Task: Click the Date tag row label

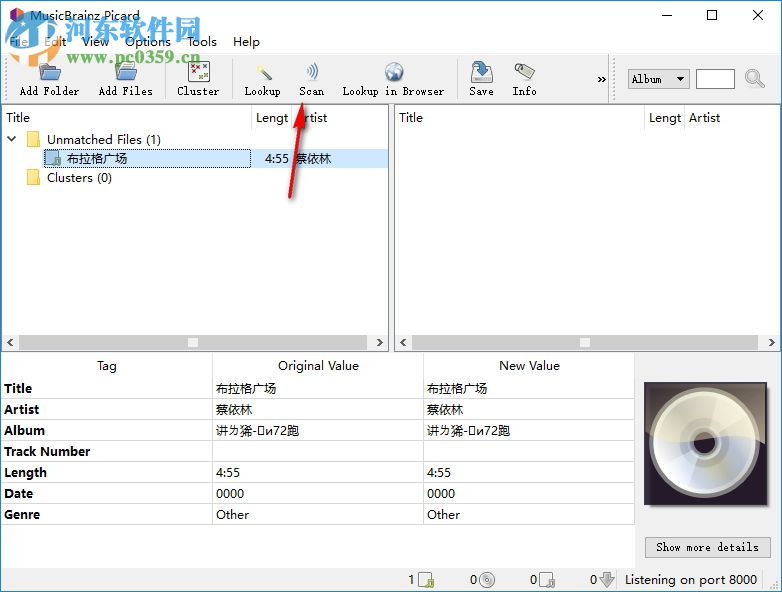Action: tap(18, 493)
